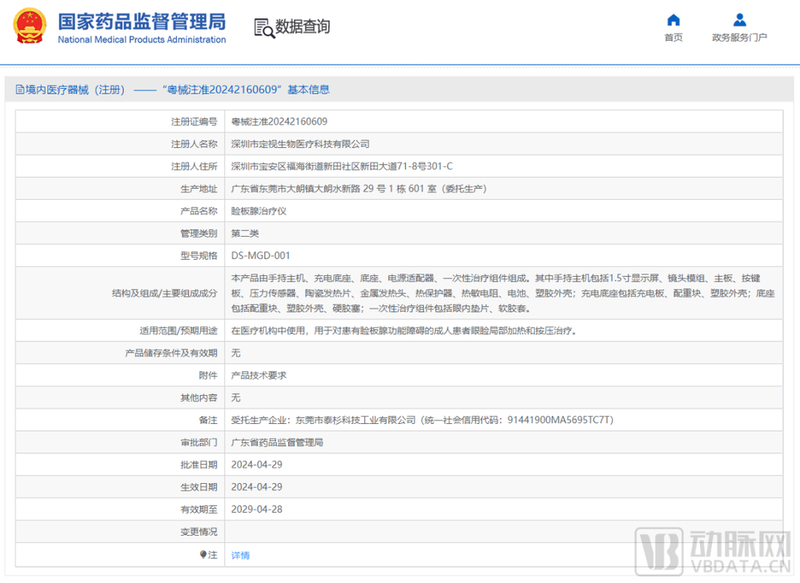800x583 pixels.
Task: Open the 政务服务门户 user portal icon
Action: tap(739, 20)
